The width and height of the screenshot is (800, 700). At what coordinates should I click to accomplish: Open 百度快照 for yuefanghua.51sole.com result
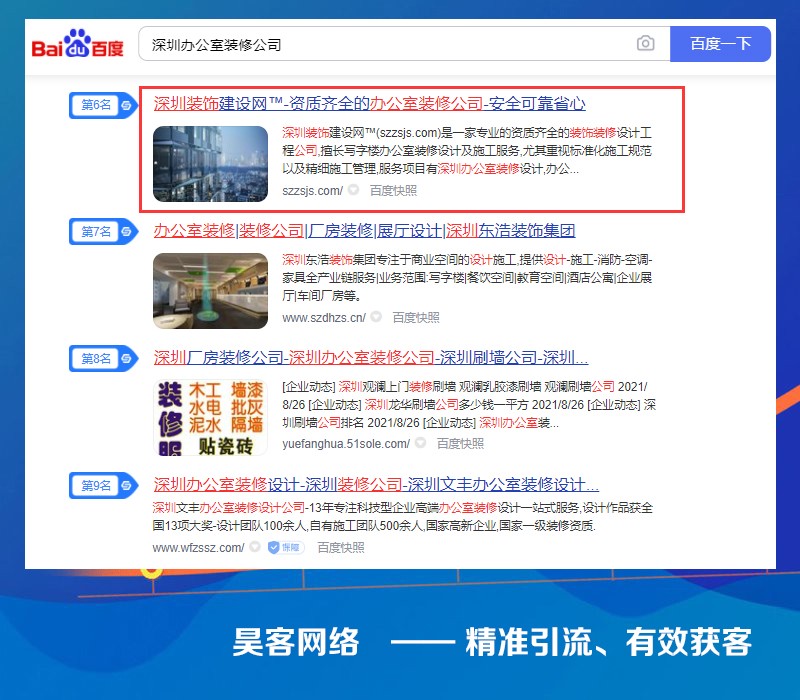coord(460,444)
